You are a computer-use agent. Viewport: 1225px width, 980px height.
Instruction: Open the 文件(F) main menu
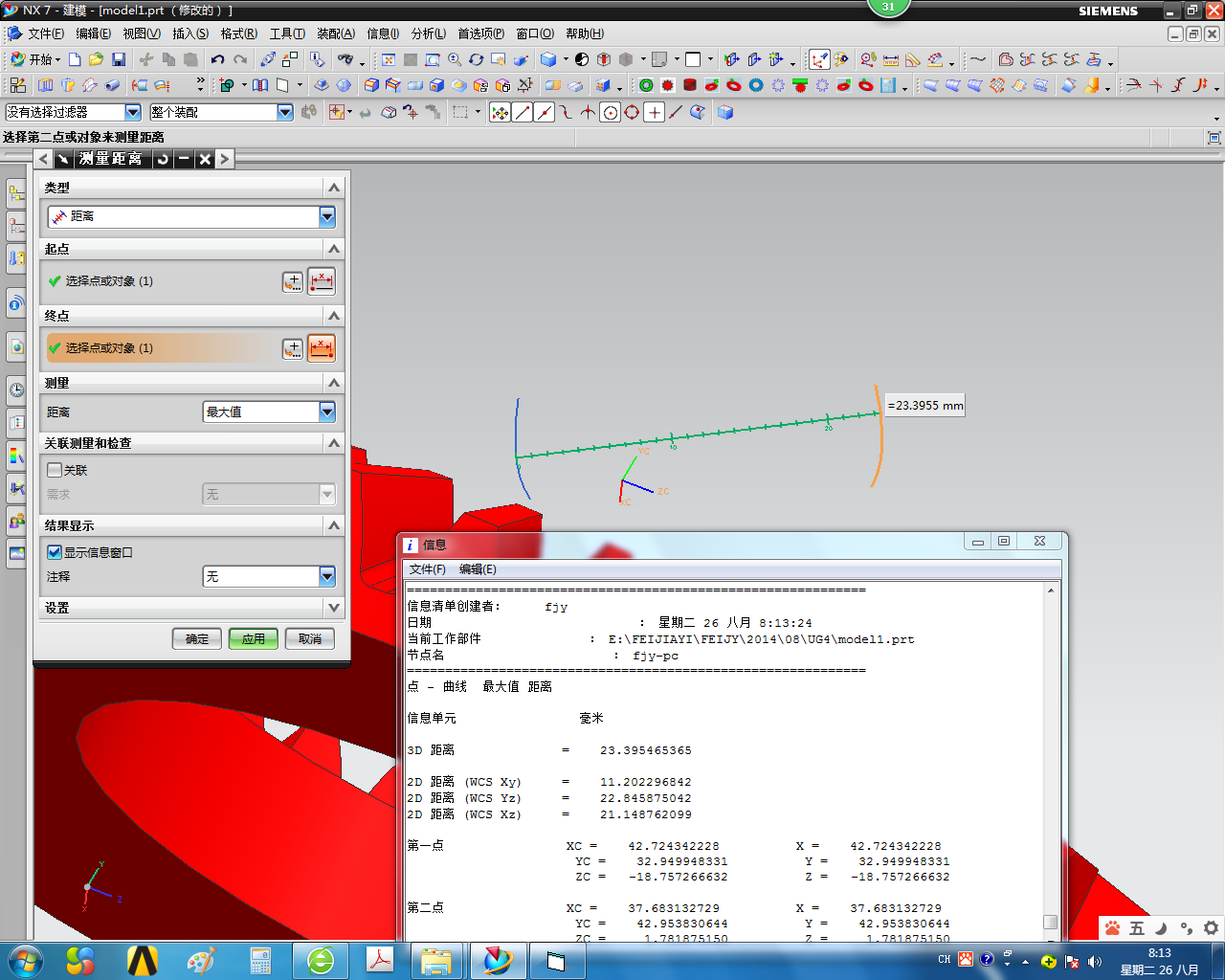click(46, 33)
